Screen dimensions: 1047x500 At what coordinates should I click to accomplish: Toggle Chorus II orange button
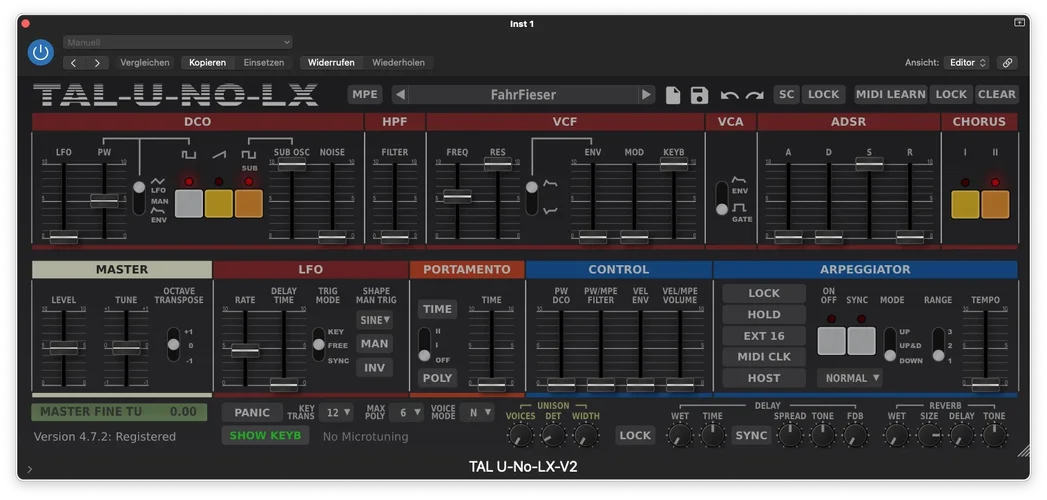pos(995,204)
